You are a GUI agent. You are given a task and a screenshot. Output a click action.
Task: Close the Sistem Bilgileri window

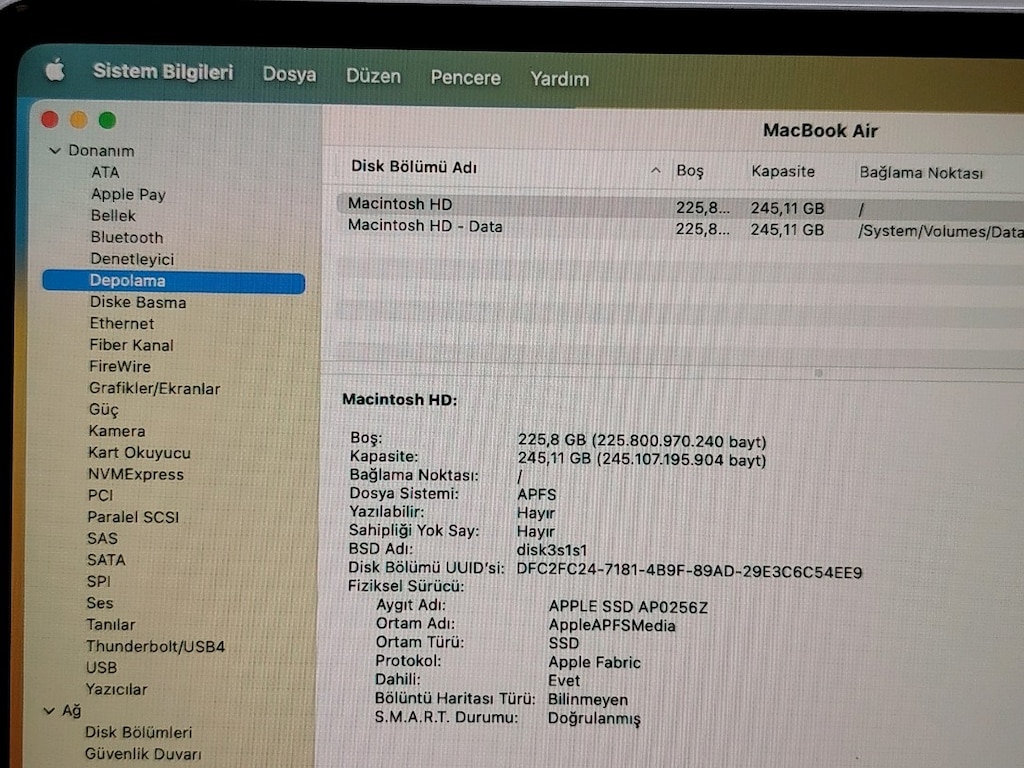pos(50,120)
